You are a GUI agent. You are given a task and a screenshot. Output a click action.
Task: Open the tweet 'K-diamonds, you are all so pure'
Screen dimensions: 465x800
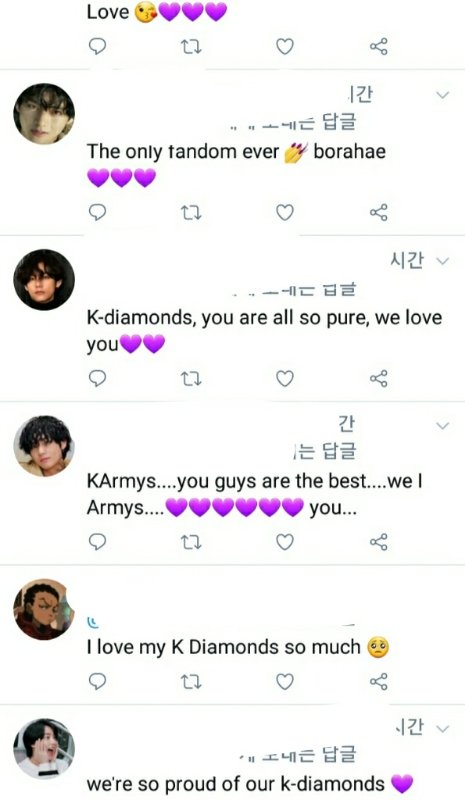264,331
